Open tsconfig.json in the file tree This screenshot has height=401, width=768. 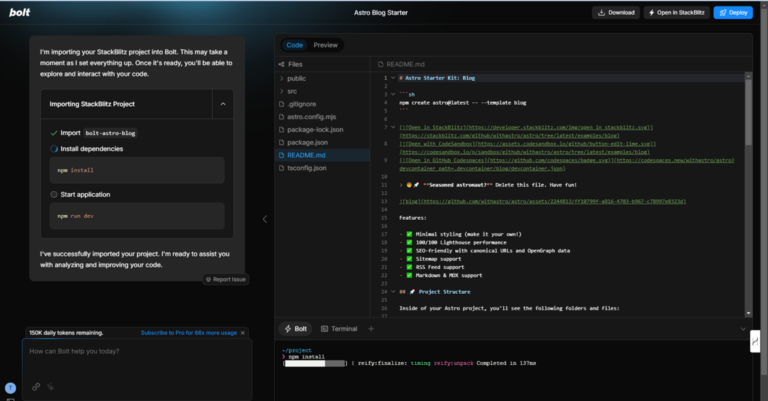(323, 167)
